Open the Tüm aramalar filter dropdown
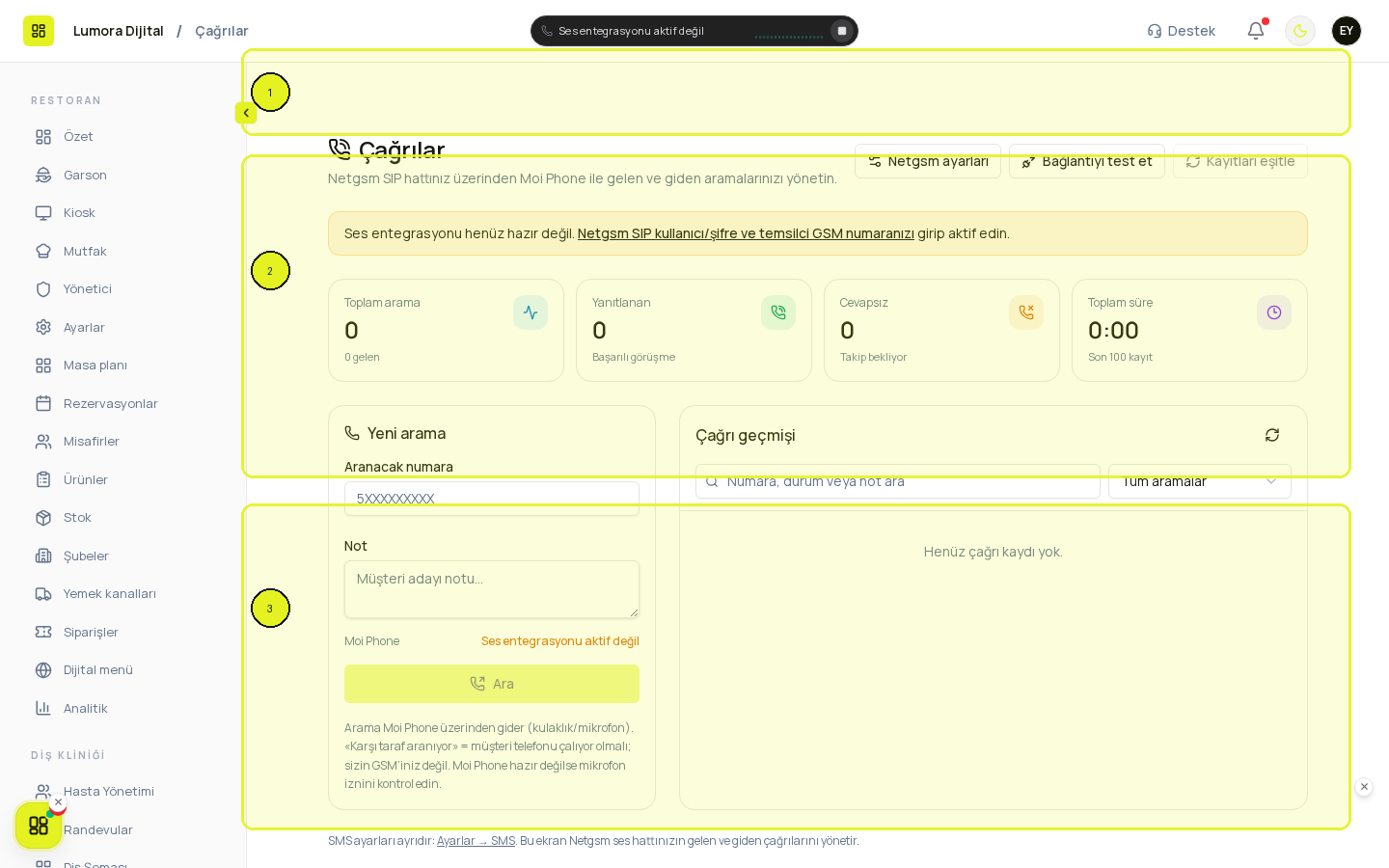1389x868 pixels. 1200,481
